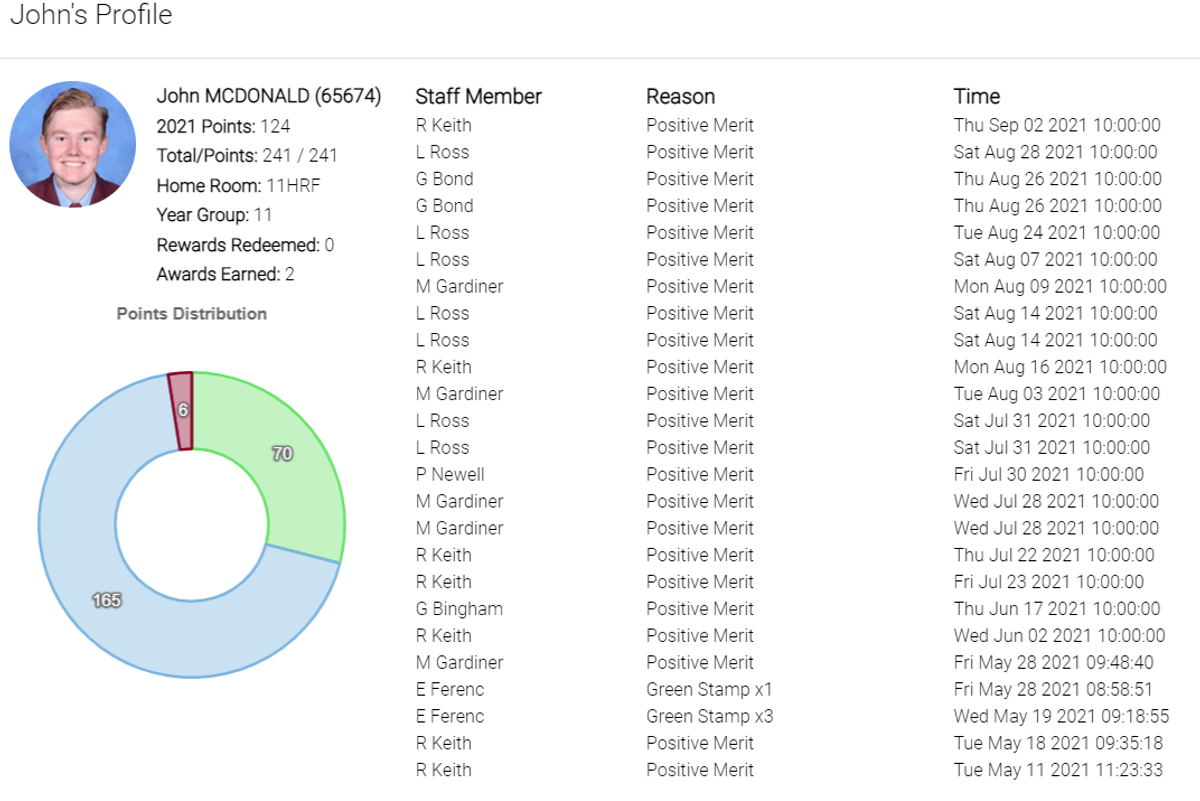Click the John MCDONALD (65674) name
The height and width of the screenshot is (801, 1200).
point(269,96)
